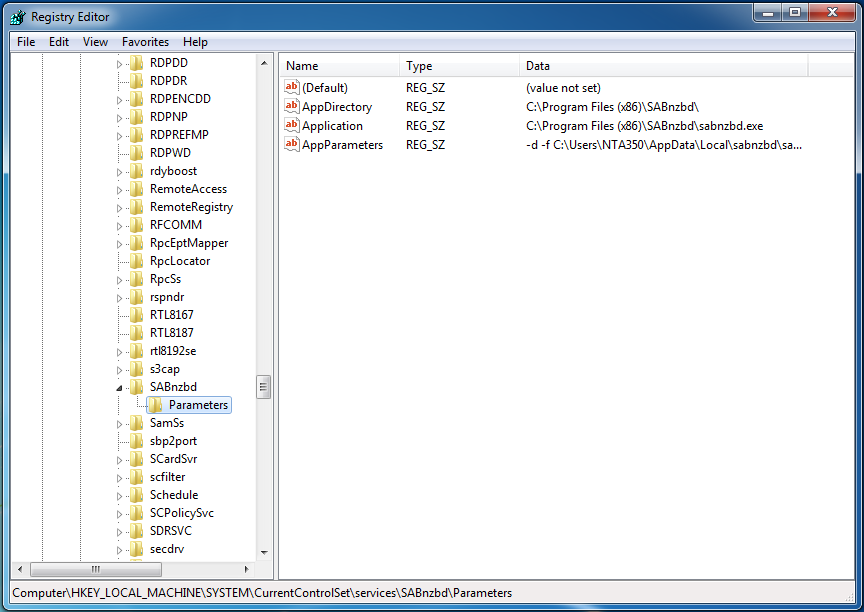The width and height of the screenshot is (864, 612).
Task: Click the SDRSVC folder icon
Action: point(137,531)
